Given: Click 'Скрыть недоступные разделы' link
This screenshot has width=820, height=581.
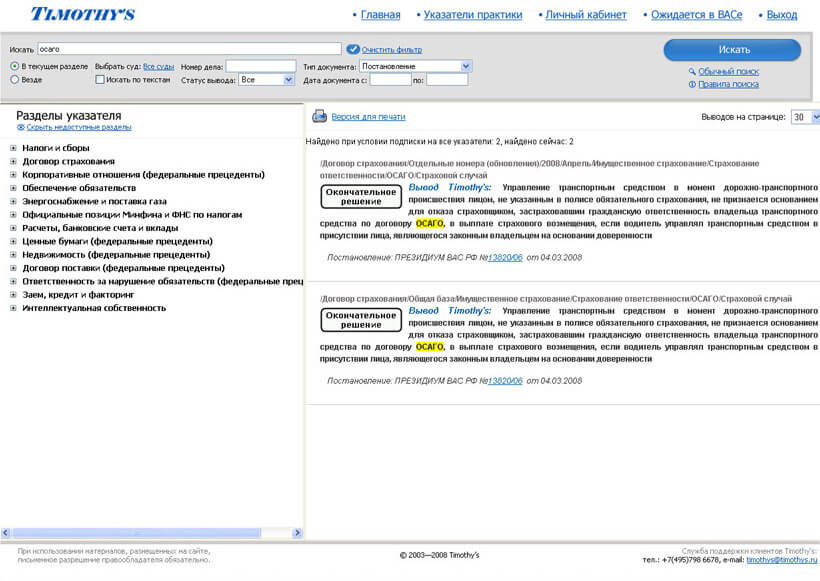Looking at the screenshot, I should (x=79, y=127).
